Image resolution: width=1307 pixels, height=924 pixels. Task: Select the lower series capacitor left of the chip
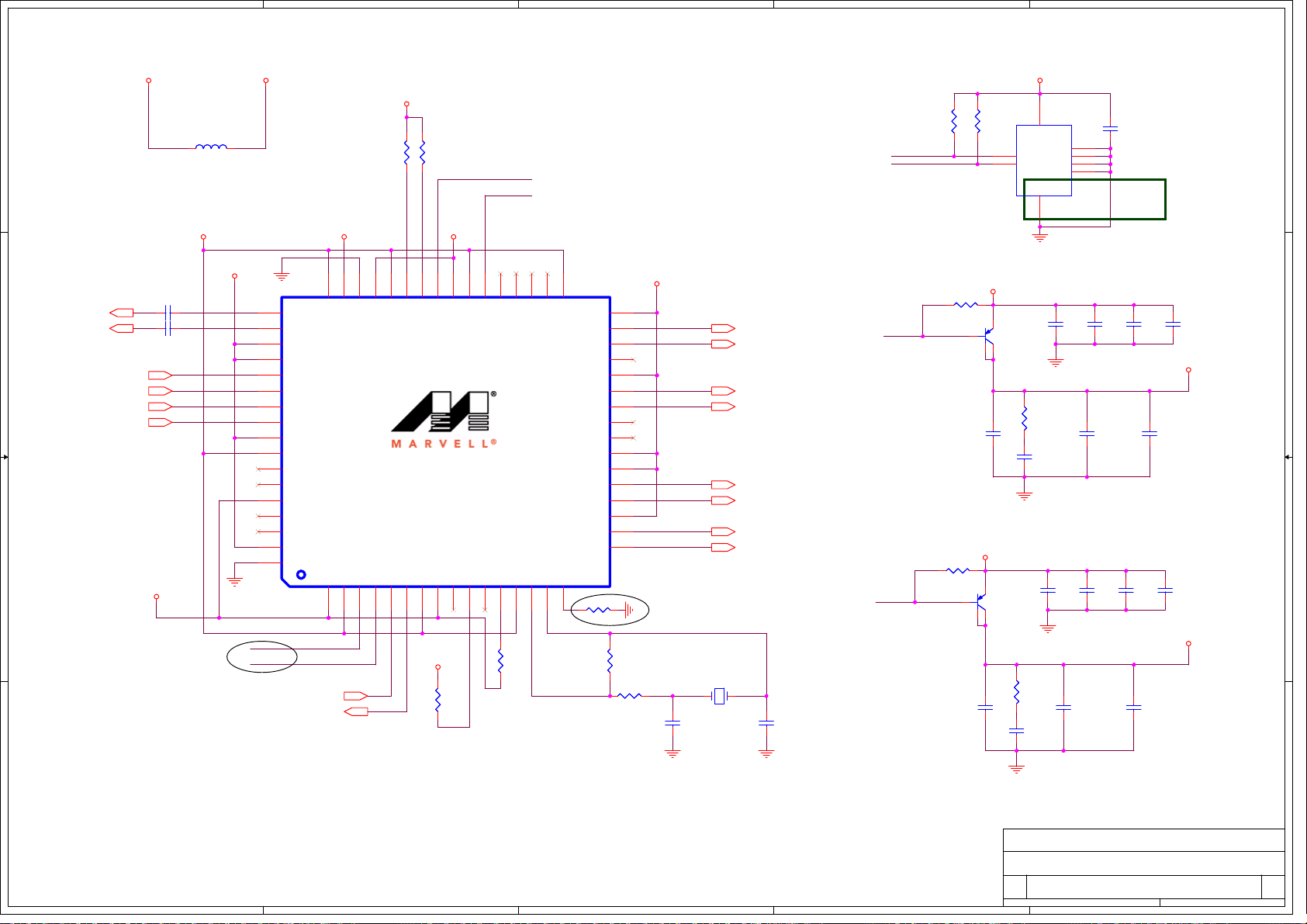[x=168, y=329]
